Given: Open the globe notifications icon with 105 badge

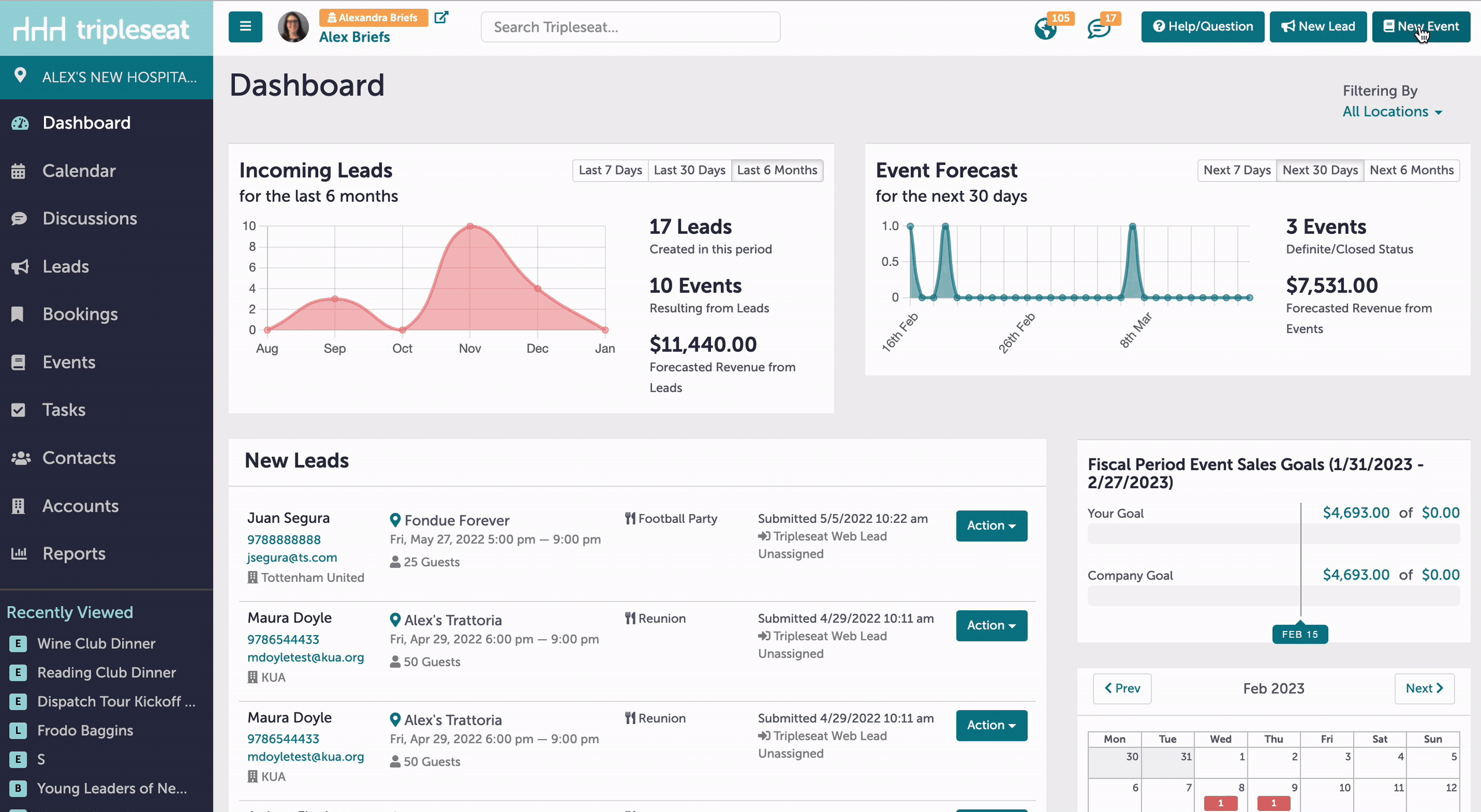Looking at the screenshot, I should [x=1046, y=28].
